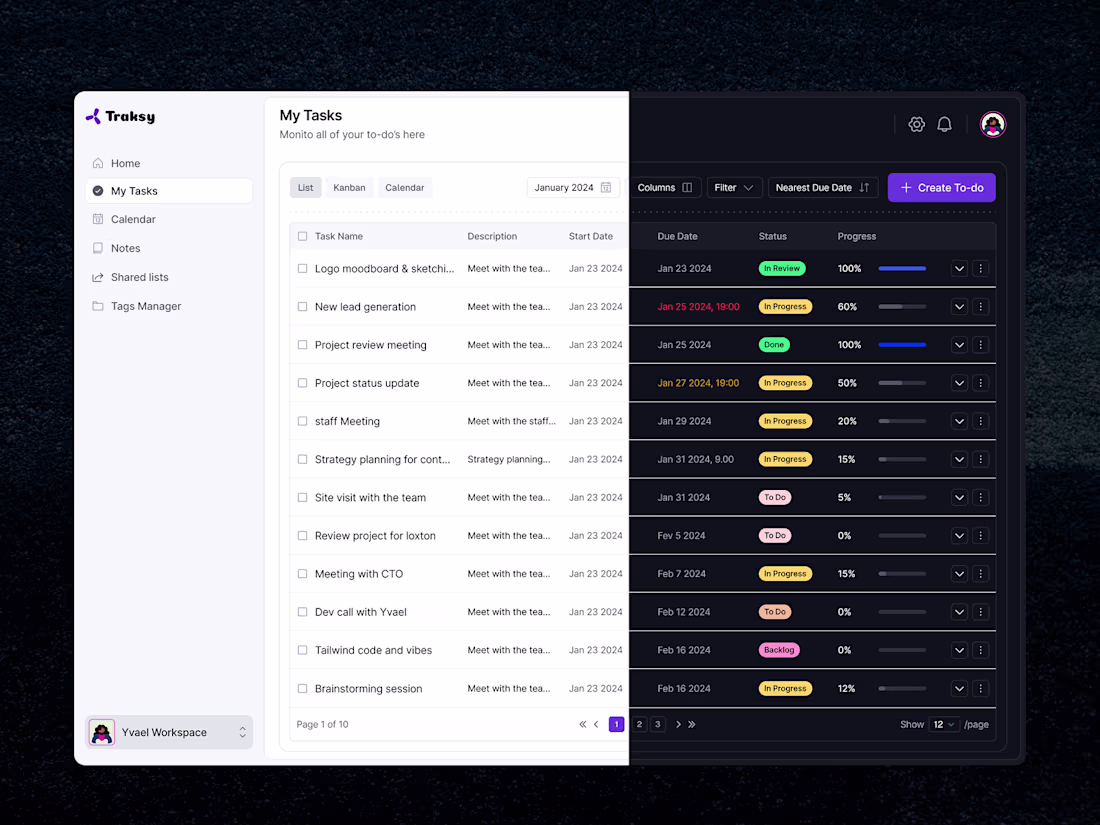Check the select-all checkbox in the table header
The image size is (1100, 825).
302,236
